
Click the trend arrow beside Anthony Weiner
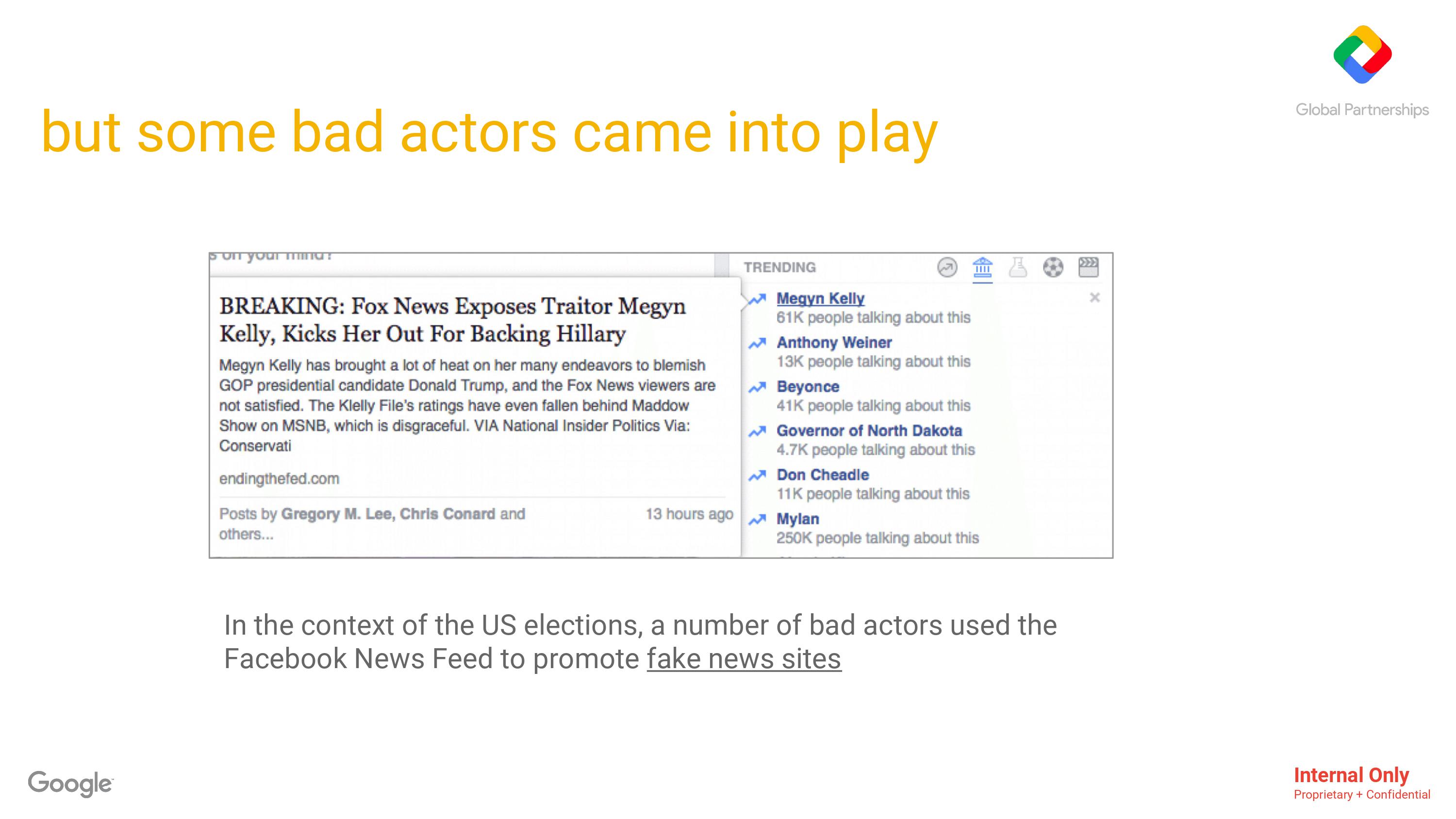point(758,344)
